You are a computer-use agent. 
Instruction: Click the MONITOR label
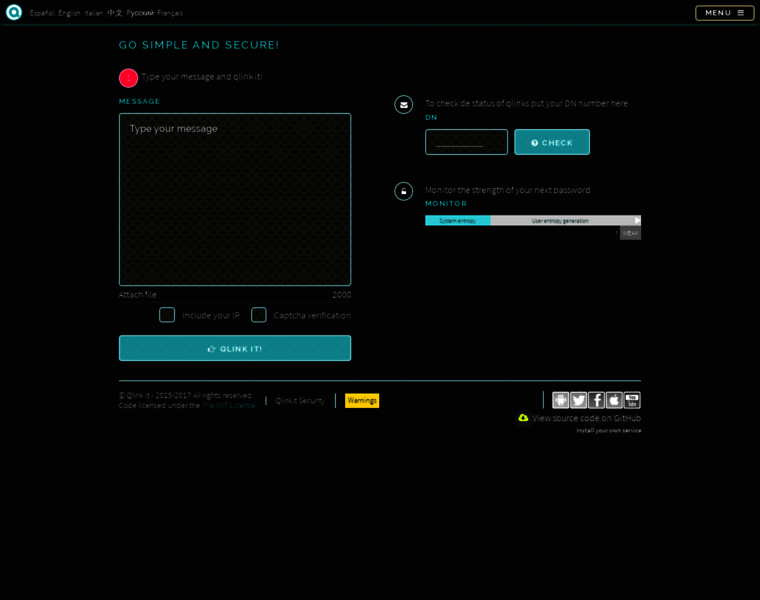[x=446, y=204]
